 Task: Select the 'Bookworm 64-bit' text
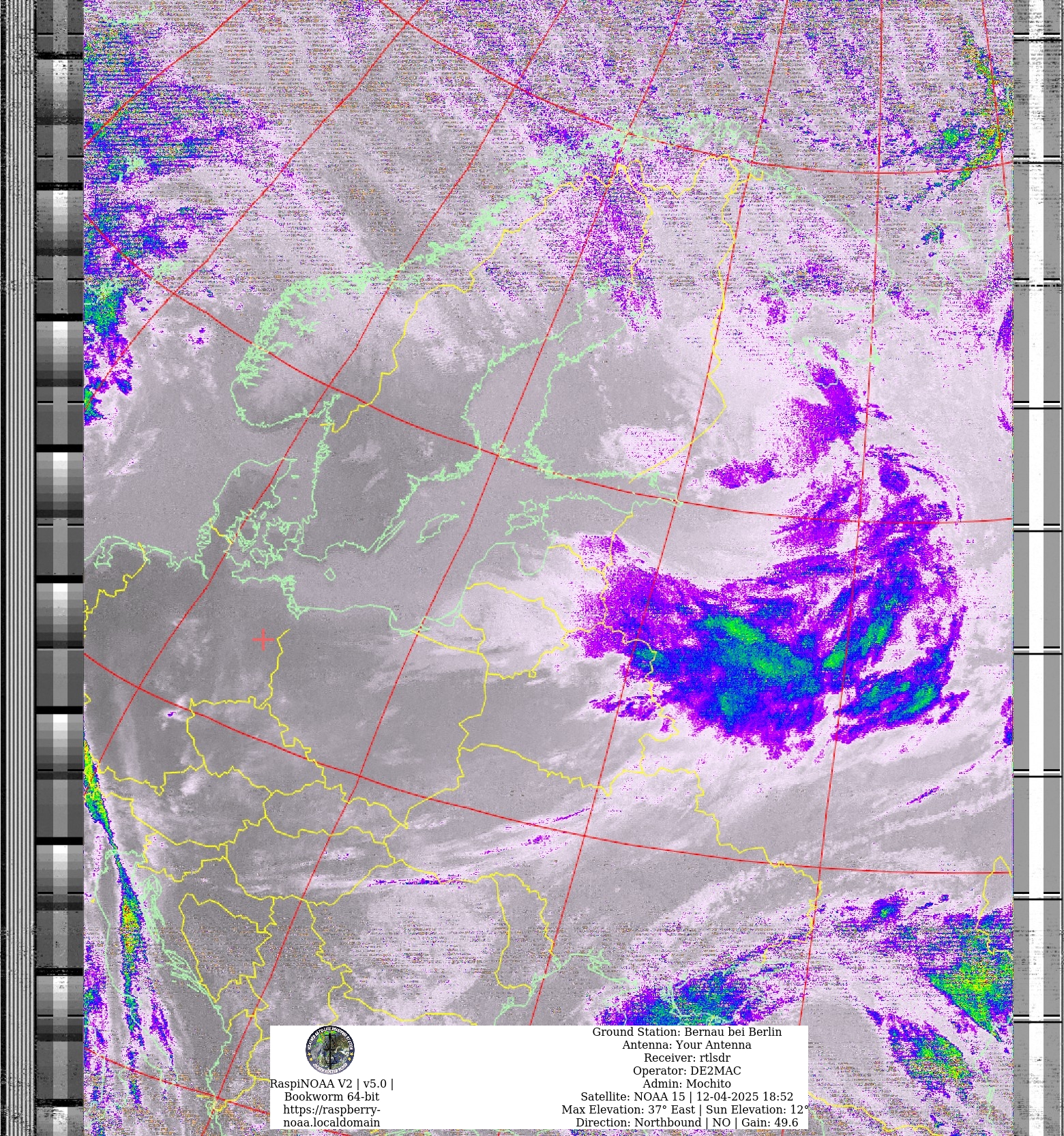tap(331, 1097)
